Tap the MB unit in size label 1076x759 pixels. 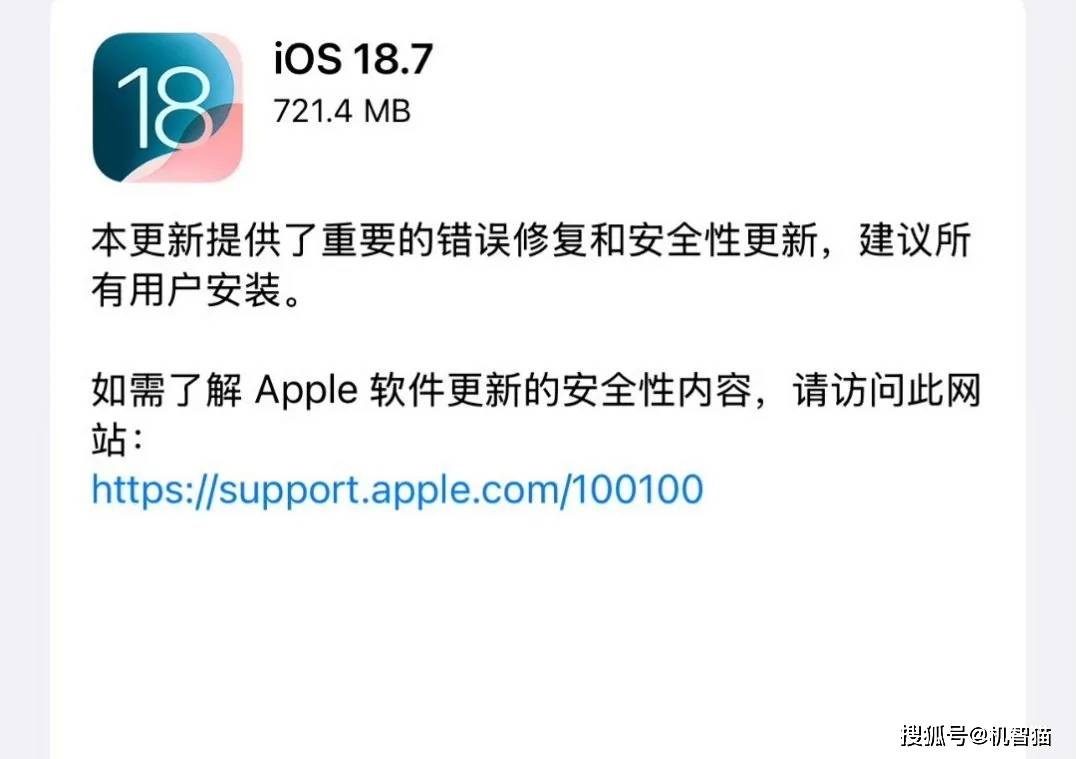[x=387, y=110]
